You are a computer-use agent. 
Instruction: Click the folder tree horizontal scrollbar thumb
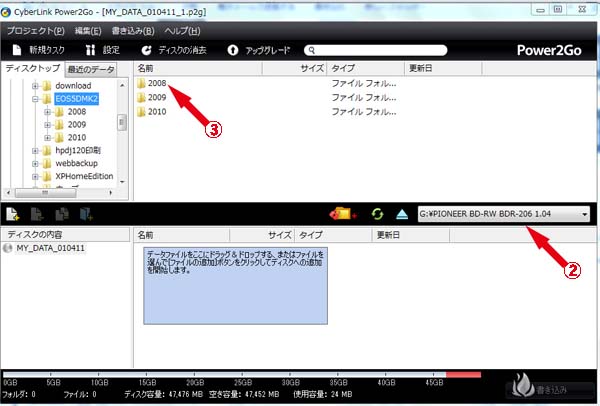click(x=45, y=192)
